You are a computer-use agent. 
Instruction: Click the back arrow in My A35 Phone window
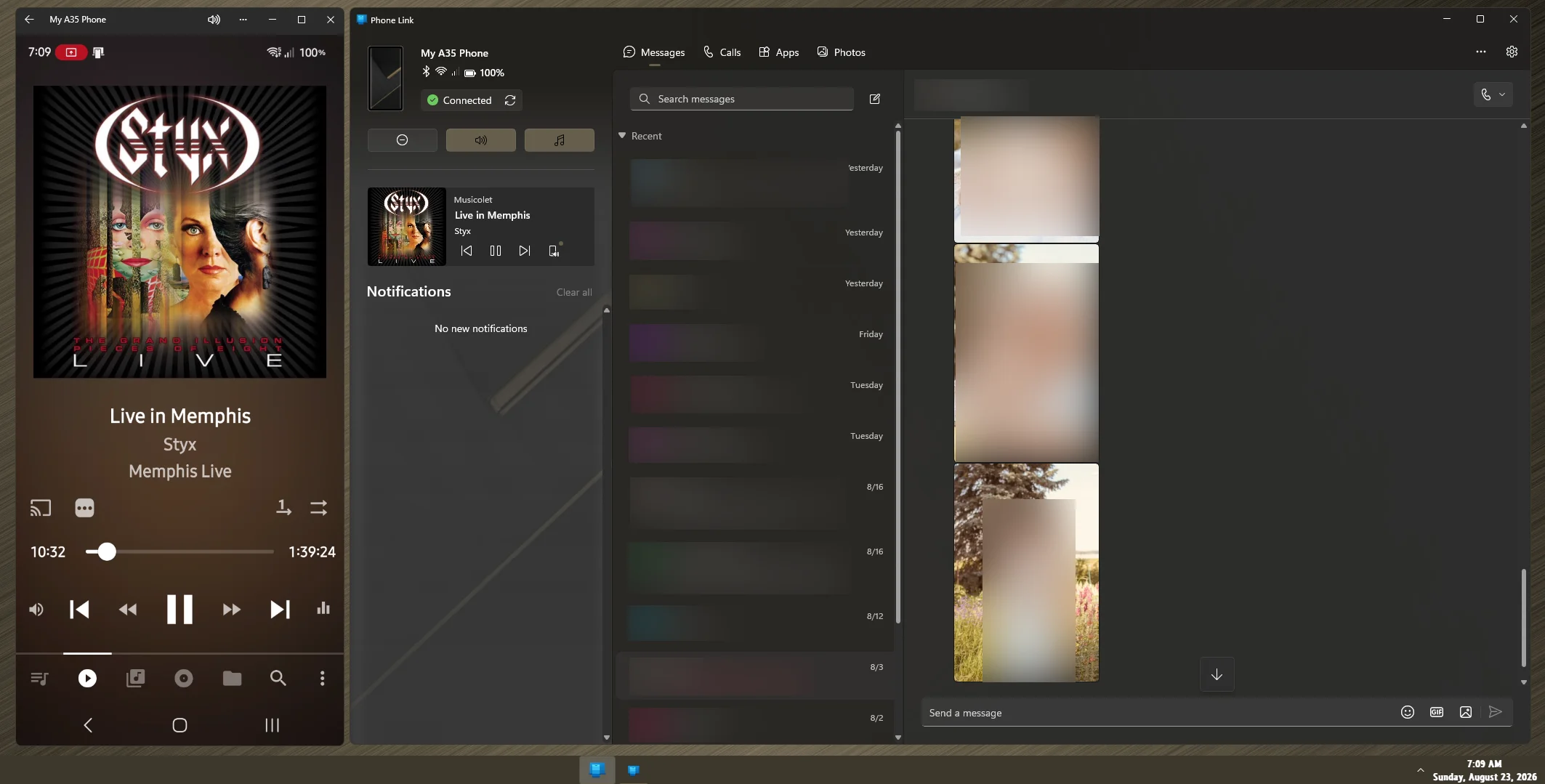(29, 20)
